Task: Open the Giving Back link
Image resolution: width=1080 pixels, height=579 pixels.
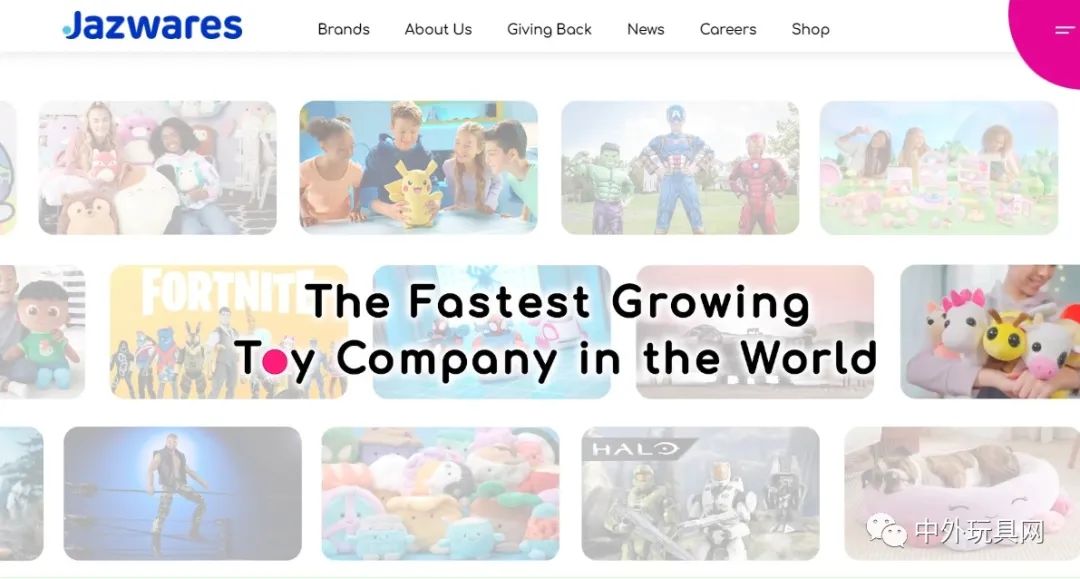Action: coord(549,30)
